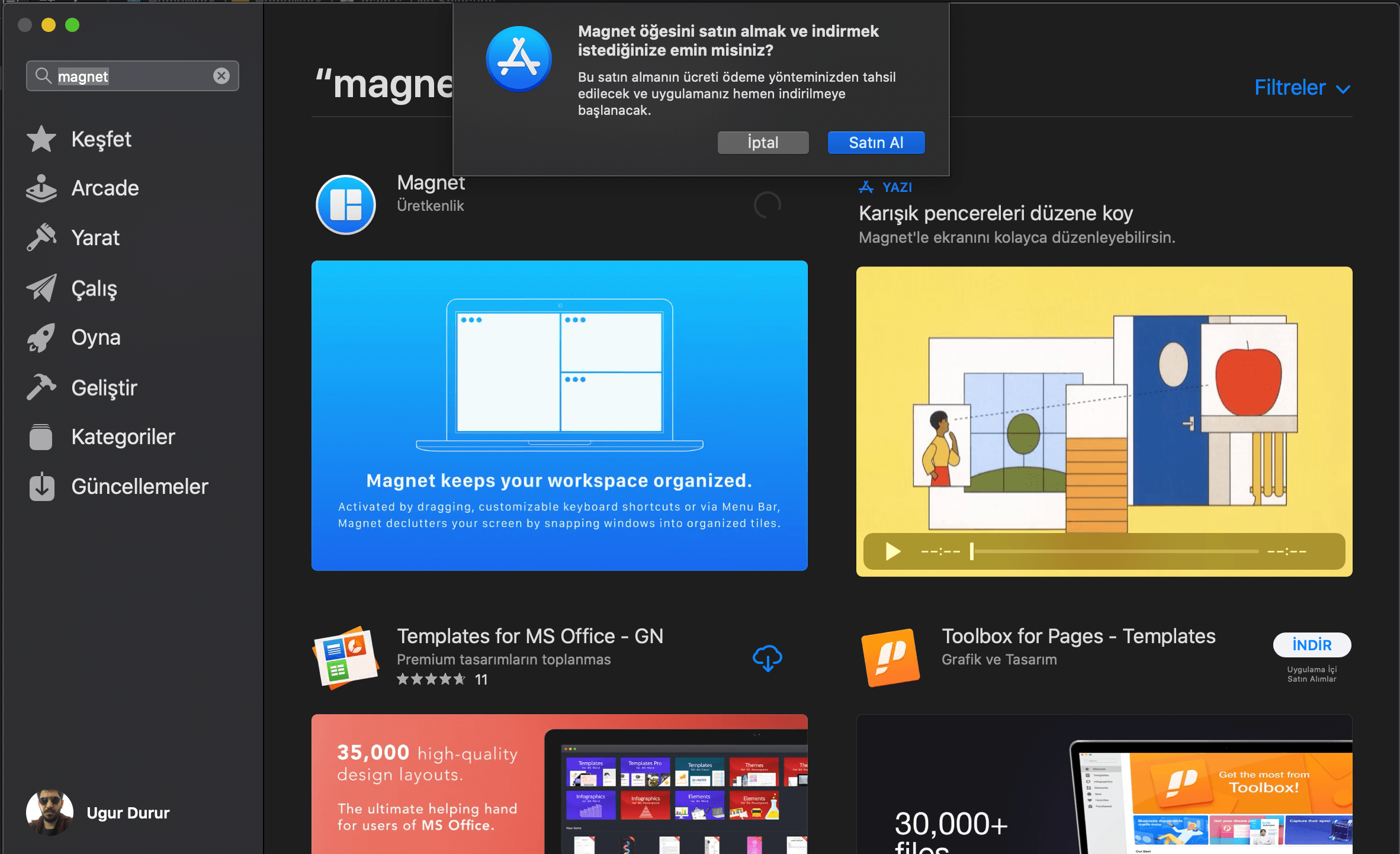This screenshot has width=1400, height=854.
Task: Confirm purchase with the Satın Al button
Action: (x=876, y=142)
